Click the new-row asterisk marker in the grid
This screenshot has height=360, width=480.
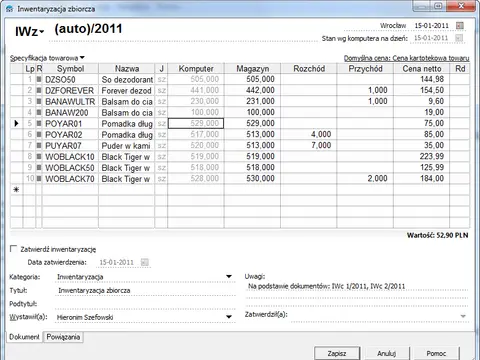click(x=16, y=189)
